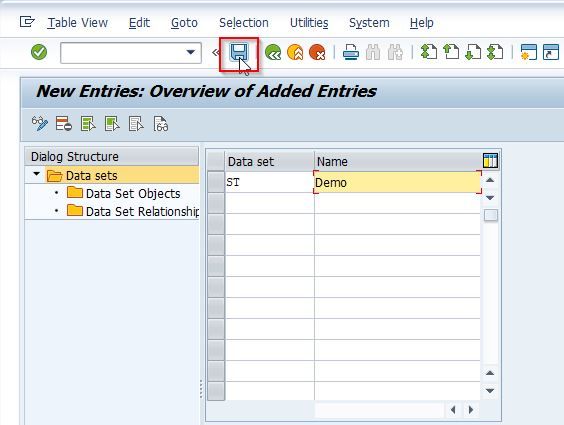Click the yellow Exit icon

295,52
